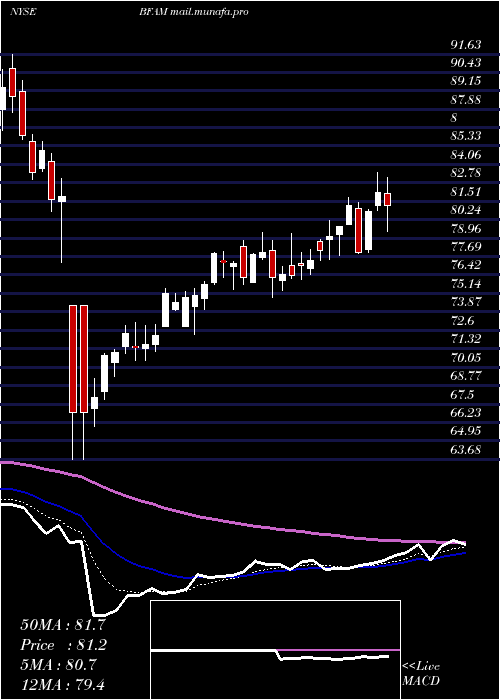Click the 91.63 price axis label

[x=466, y=45]
